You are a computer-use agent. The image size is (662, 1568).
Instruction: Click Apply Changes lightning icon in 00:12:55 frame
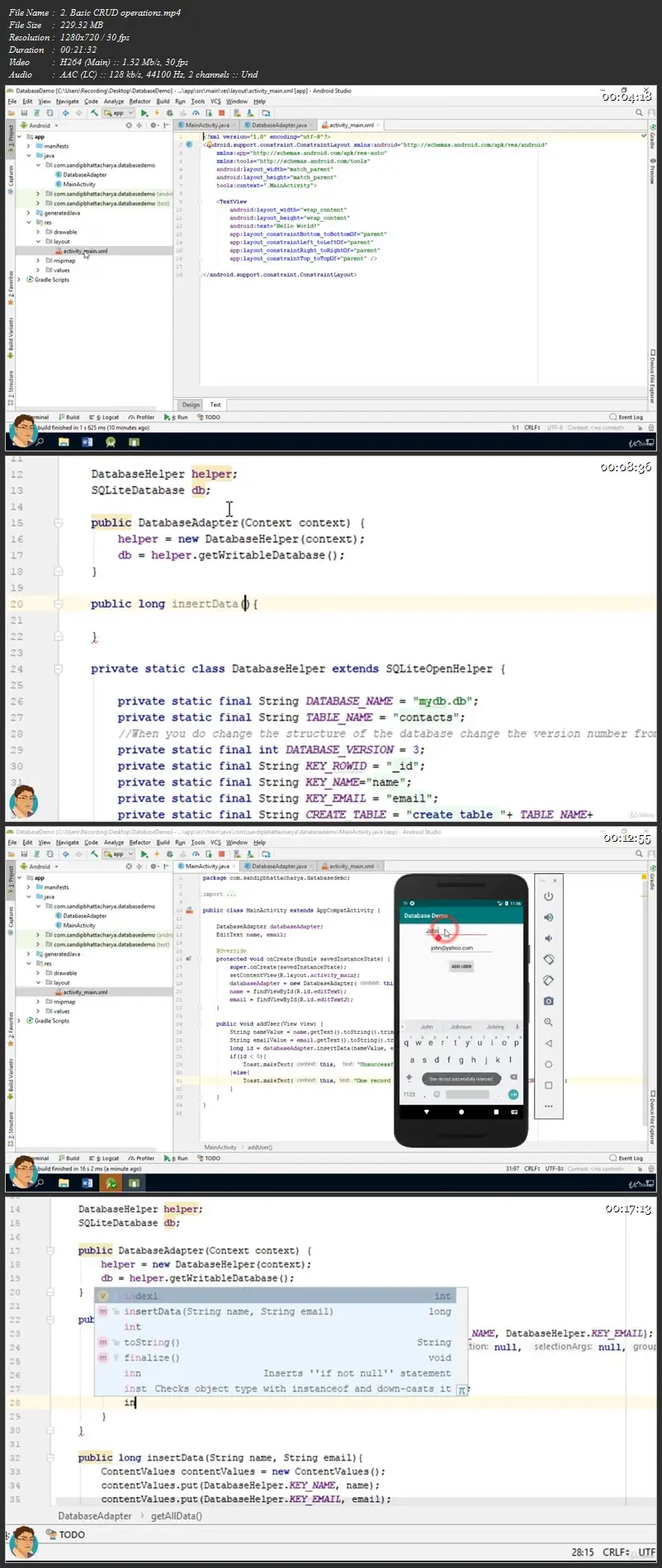coord(156,854)
